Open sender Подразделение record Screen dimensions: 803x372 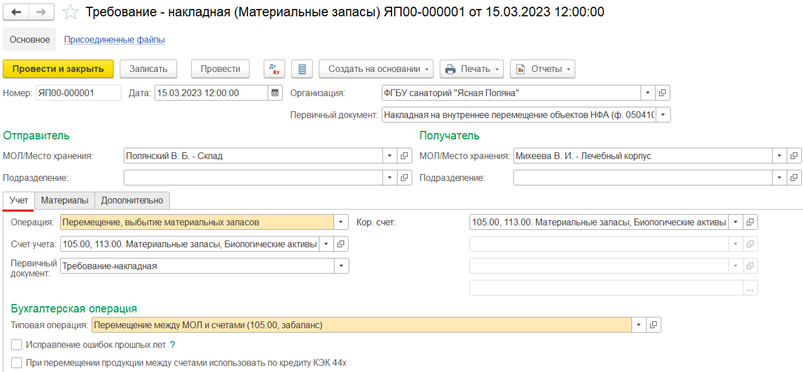tap(405, 177)
